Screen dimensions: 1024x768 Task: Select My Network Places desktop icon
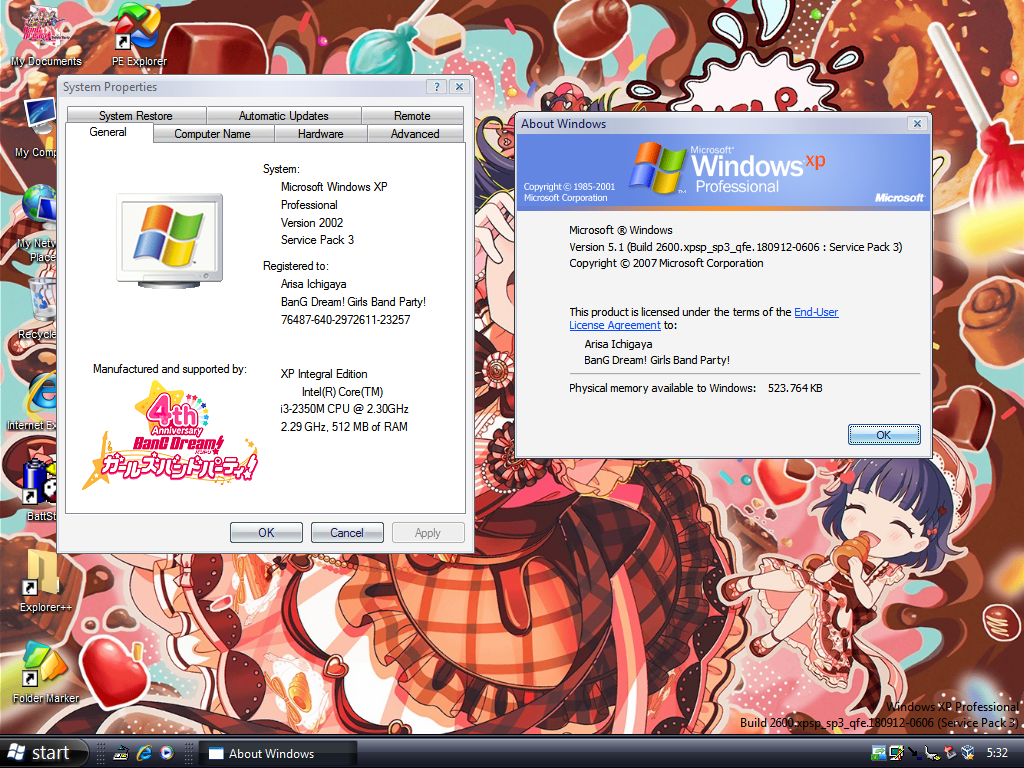point(38,222)
